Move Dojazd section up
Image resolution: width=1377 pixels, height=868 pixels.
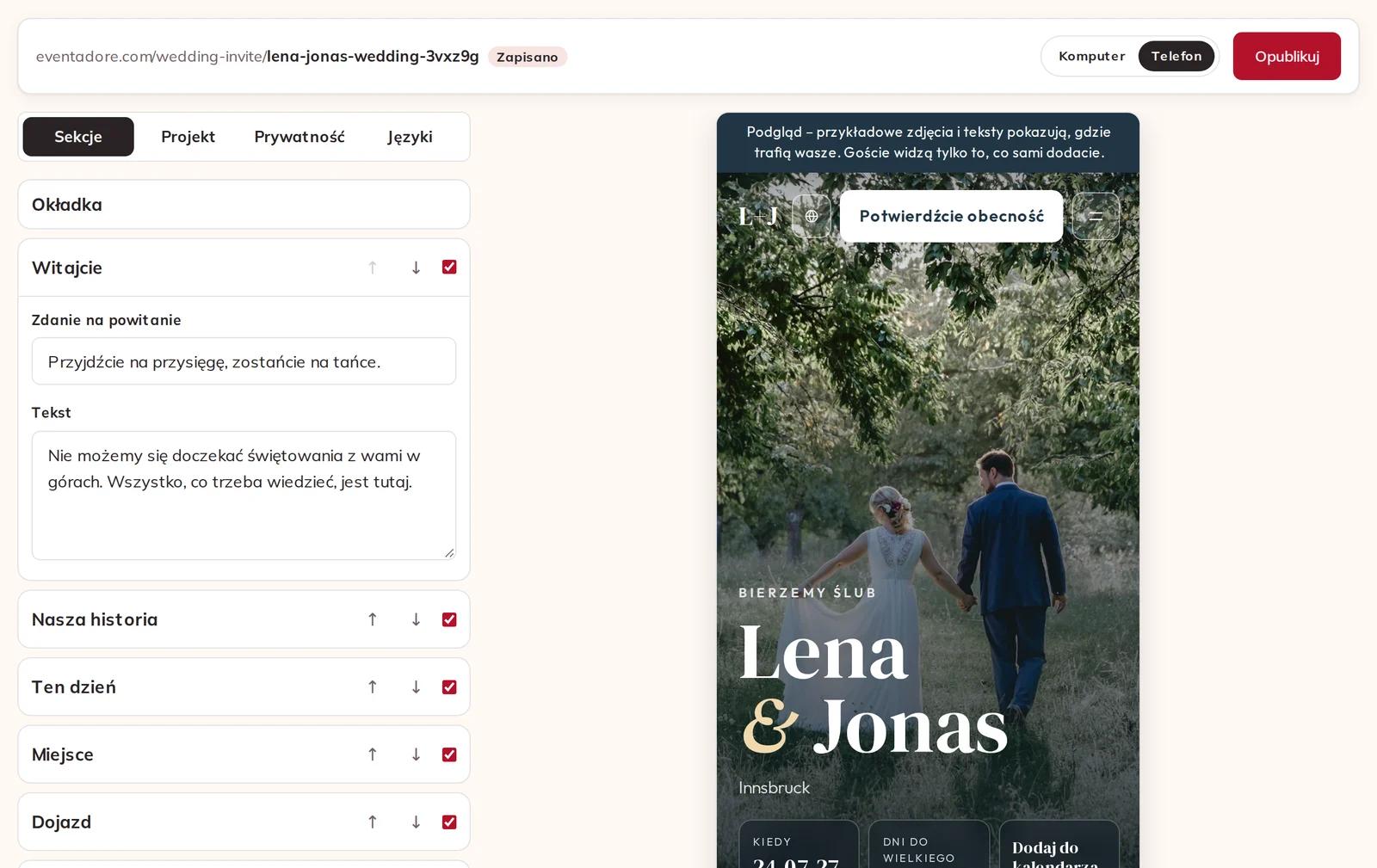[373, 822]
